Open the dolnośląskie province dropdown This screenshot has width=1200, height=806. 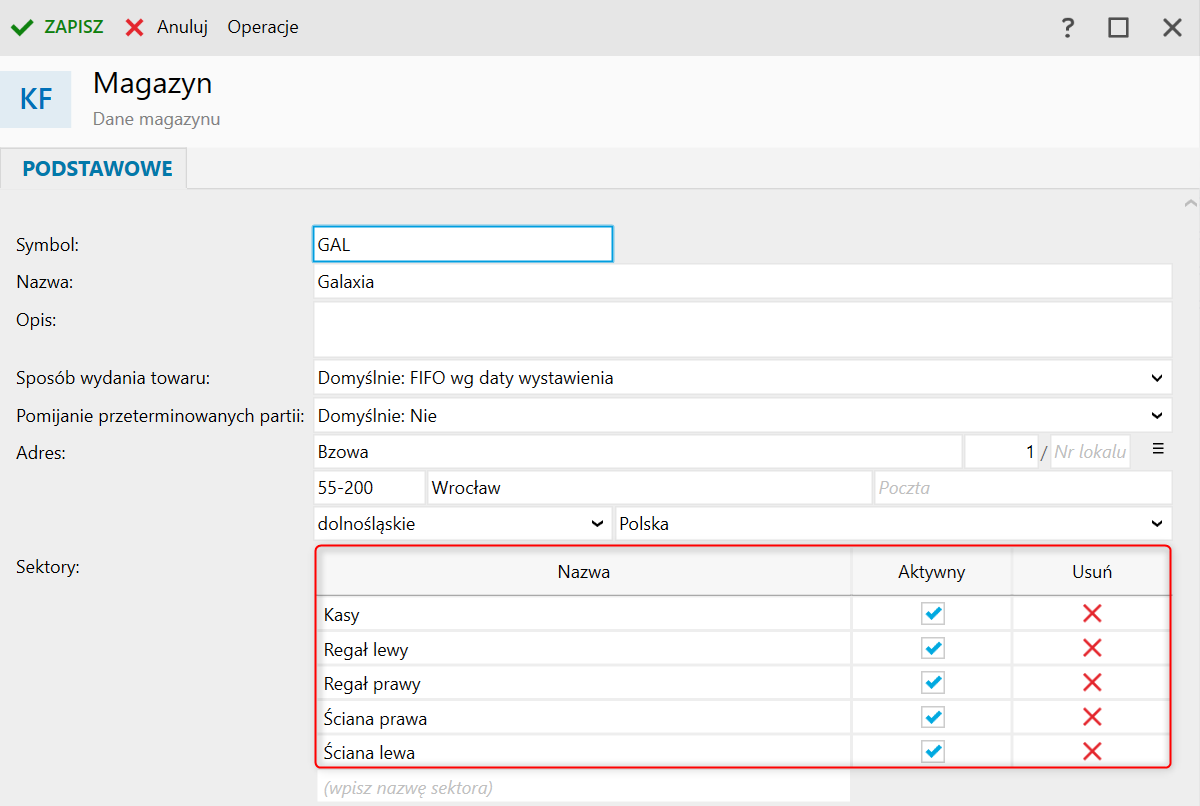click(597, 523)
